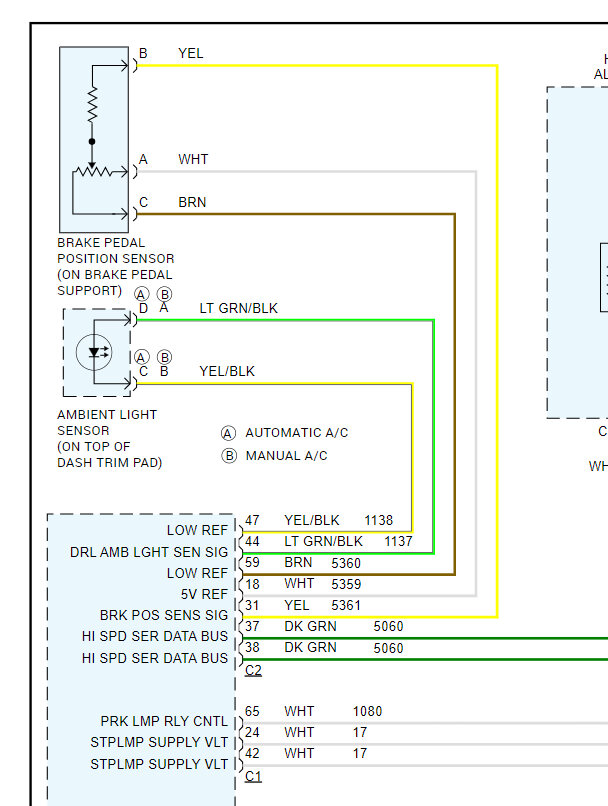Select 'BRK POS SENS SIG' module label
608x806 pixels.
[x=164, y=615]
